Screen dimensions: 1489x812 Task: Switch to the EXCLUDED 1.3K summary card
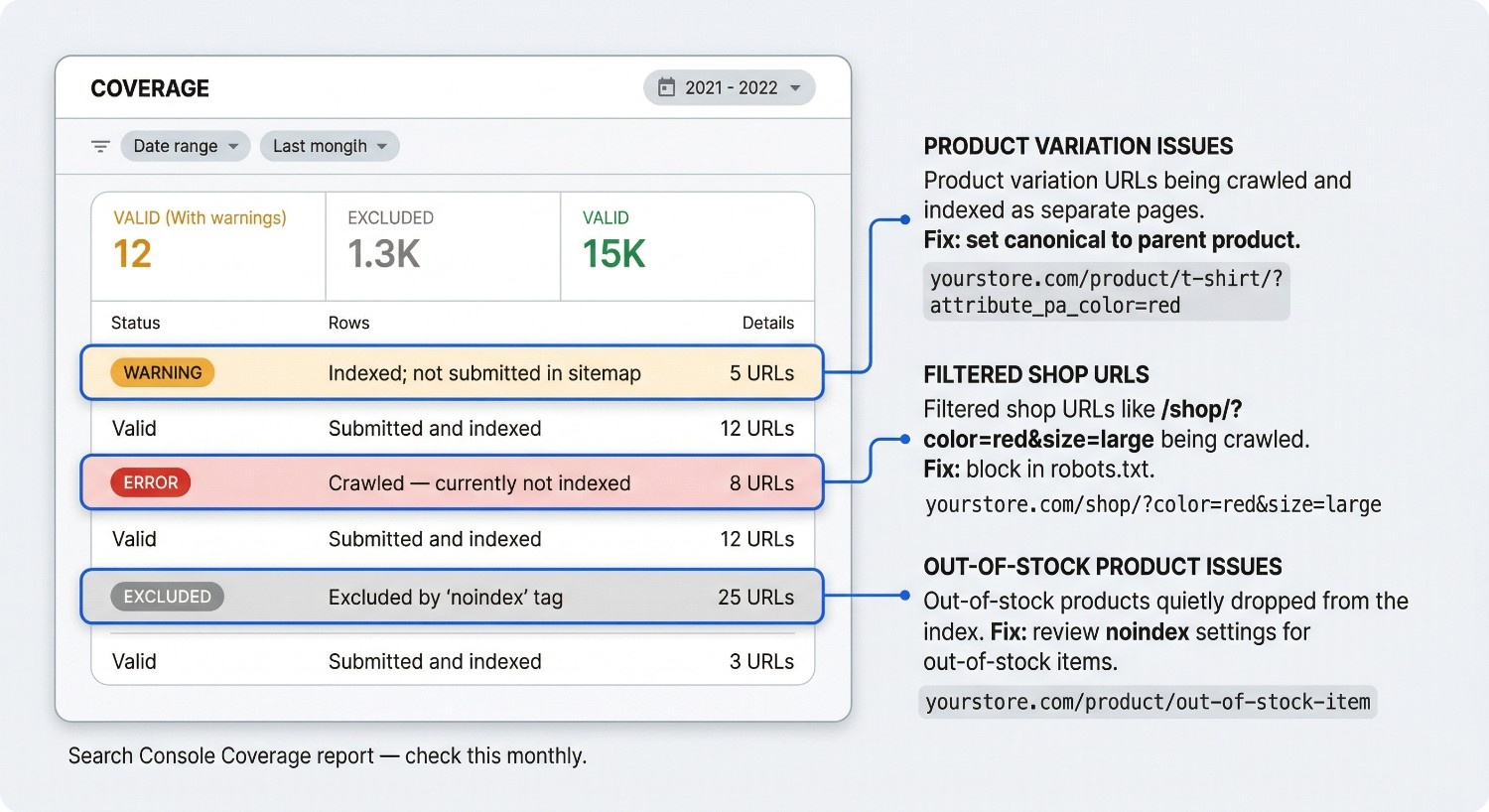pyautogui.click(x=443, y=246)
